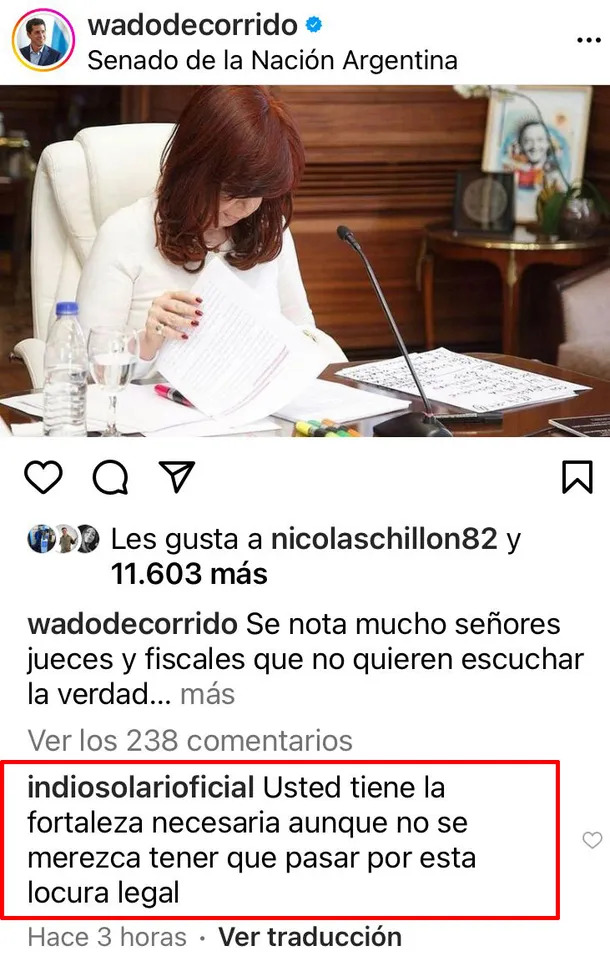Click 'Hace 3 horas' timestamp

pos(107,937)
